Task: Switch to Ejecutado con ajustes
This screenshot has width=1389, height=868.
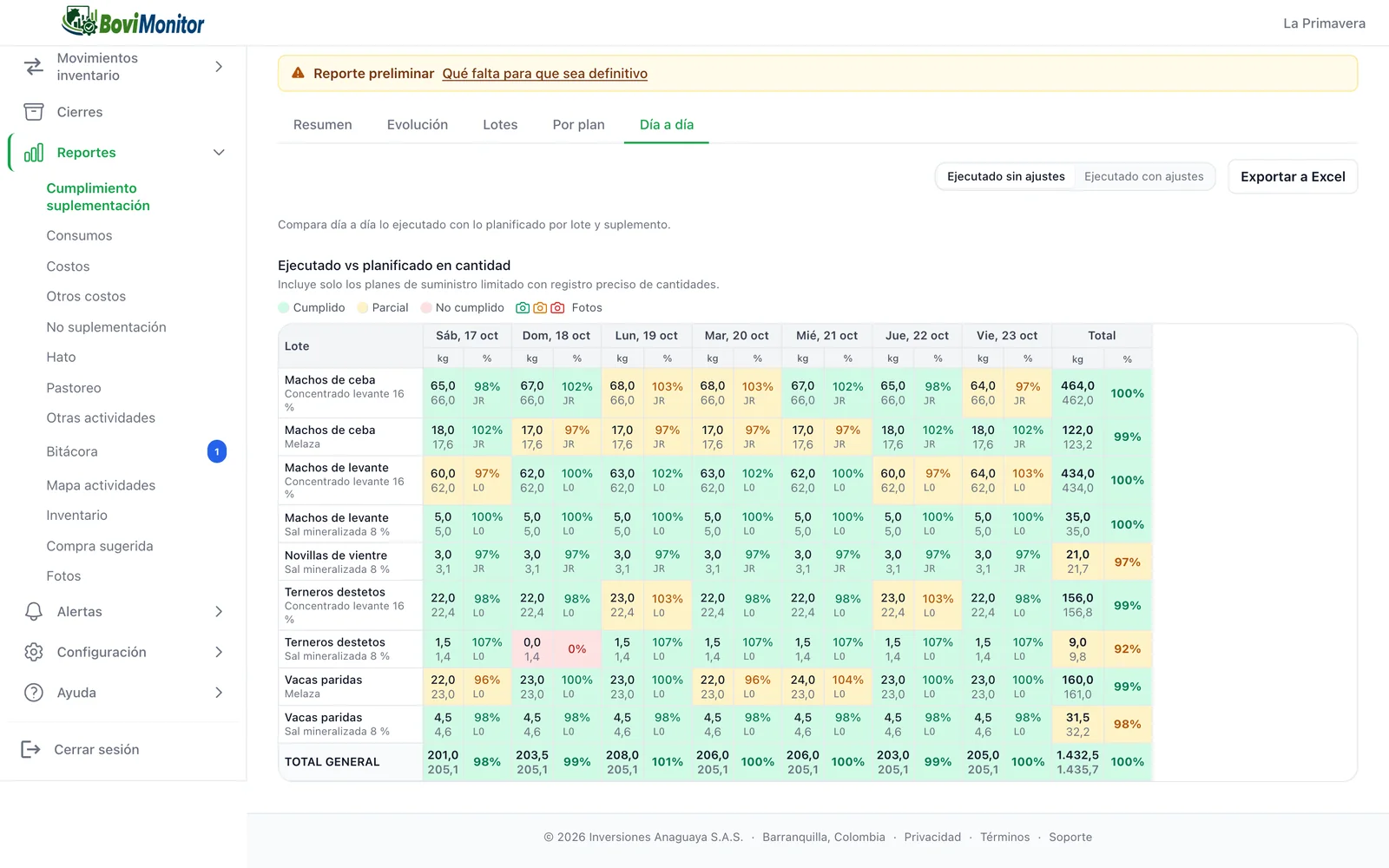Action: tap(1144, 176)
